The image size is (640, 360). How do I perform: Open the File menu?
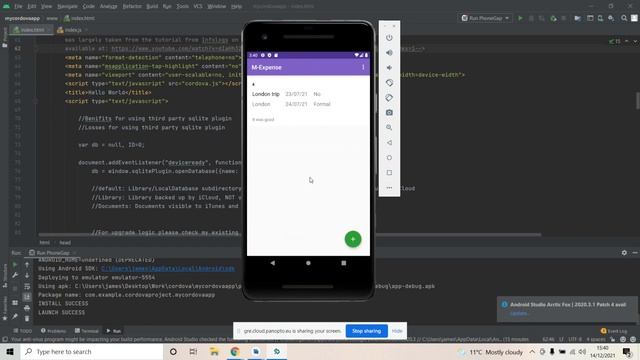point(18,6)
